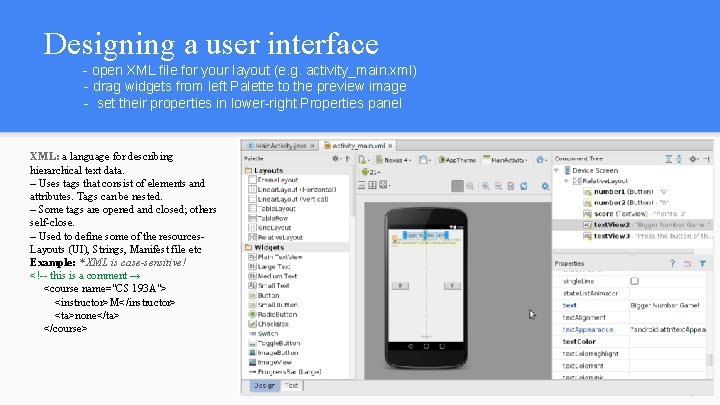Click the blue preview settings gear icon
Viewport: 720px width, 405px height.
tap(545, 186)
